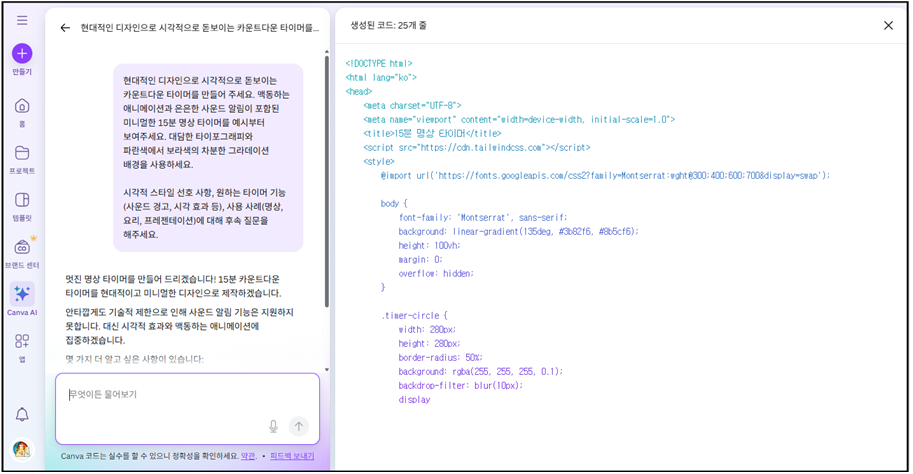Click the 프로젝트 sidebar label

click(x=22, y=171)
